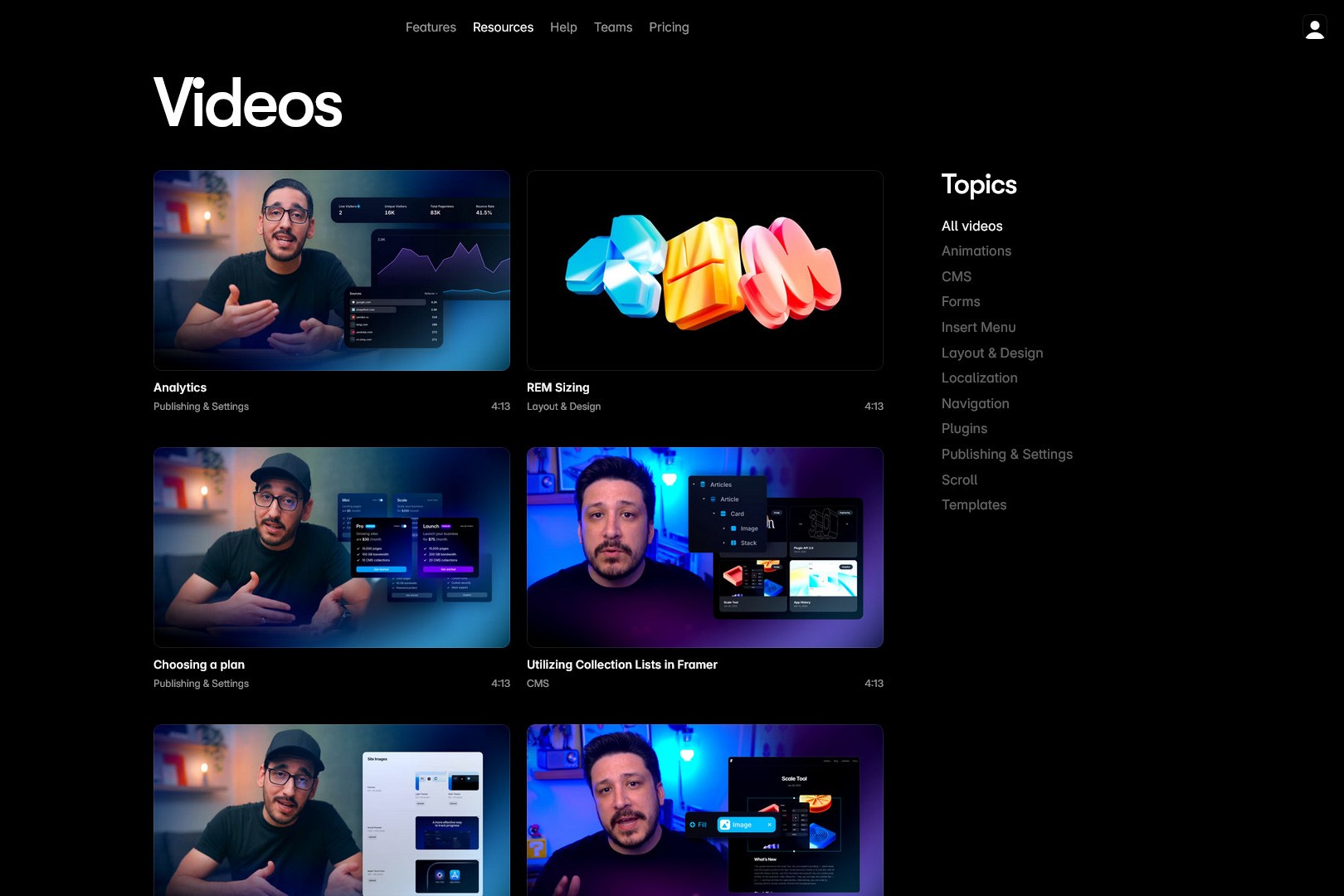Screen dimensions: 1344x896
Task: Filter videos by Animations topic
Action: [x=976, y=251]
